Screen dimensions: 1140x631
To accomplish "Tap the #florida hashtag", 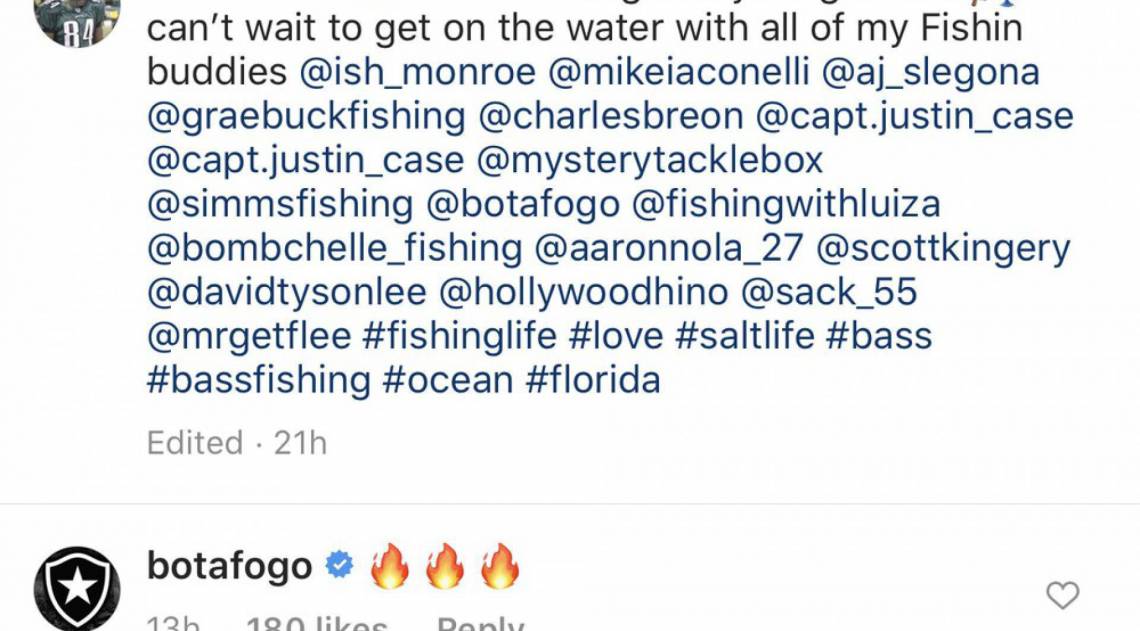I will tap(595, 380).
